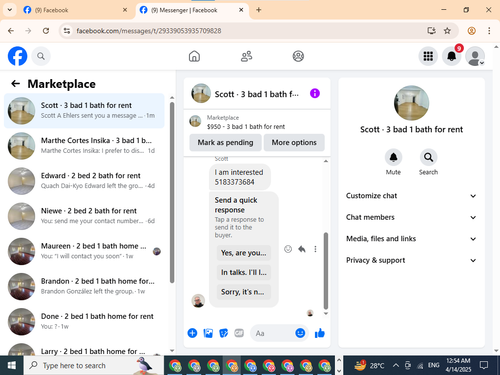Image resolution: width=500 pixels, height=375 pixels.
Task: Open the Friends icon in top navigation
Action: [x=246, y=56]
